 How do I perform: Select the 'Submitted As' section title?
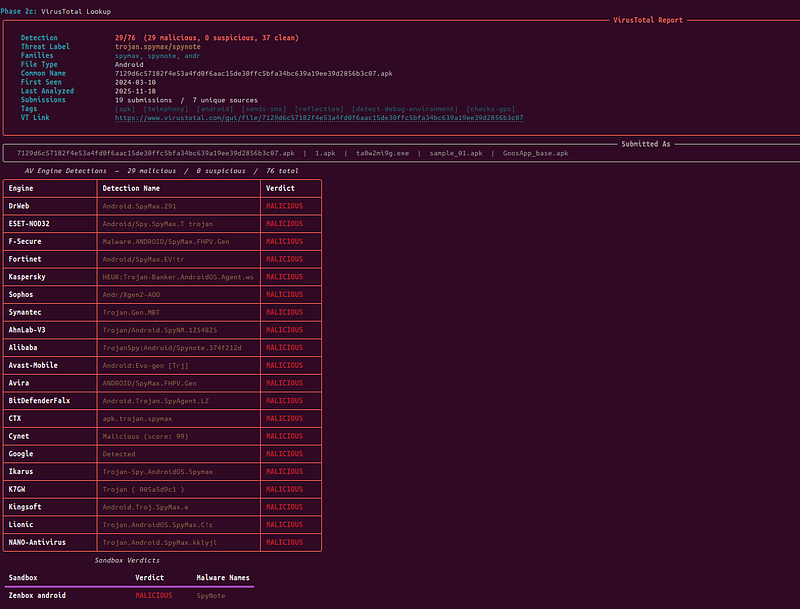point(645,144)
